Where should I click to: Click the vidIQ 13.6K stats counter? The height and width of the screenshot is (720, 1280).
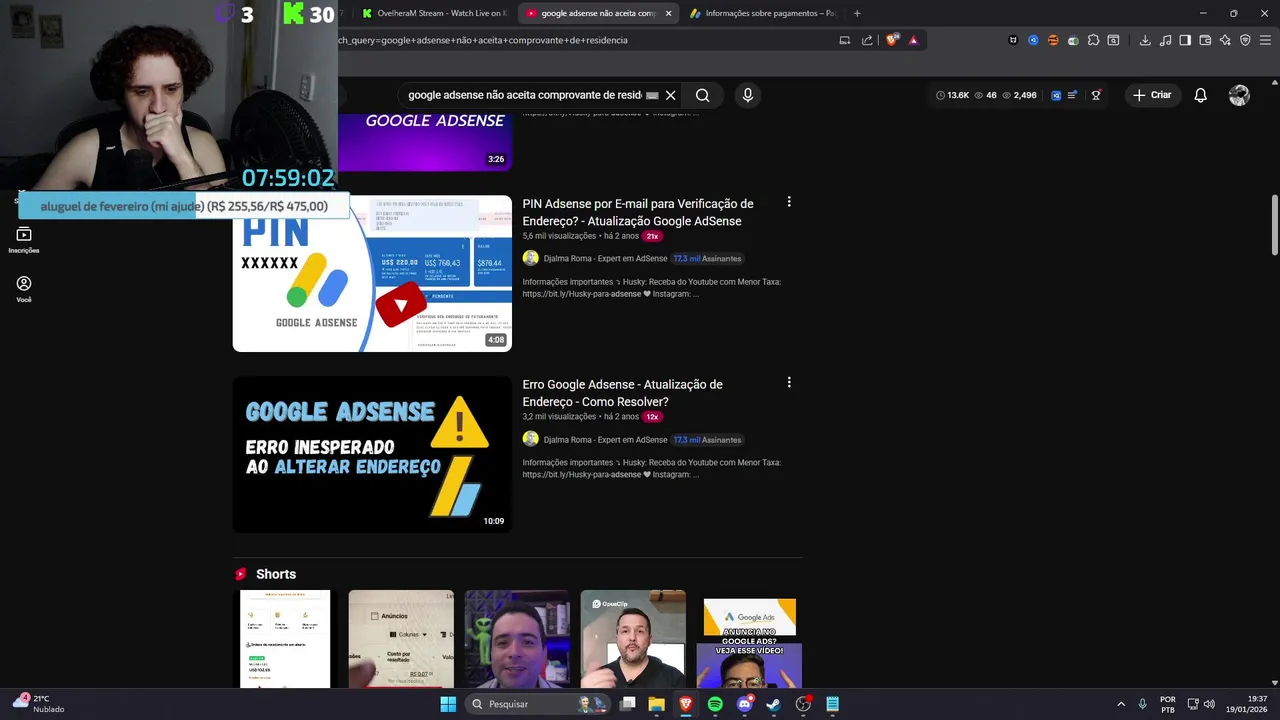coord(953,95)
